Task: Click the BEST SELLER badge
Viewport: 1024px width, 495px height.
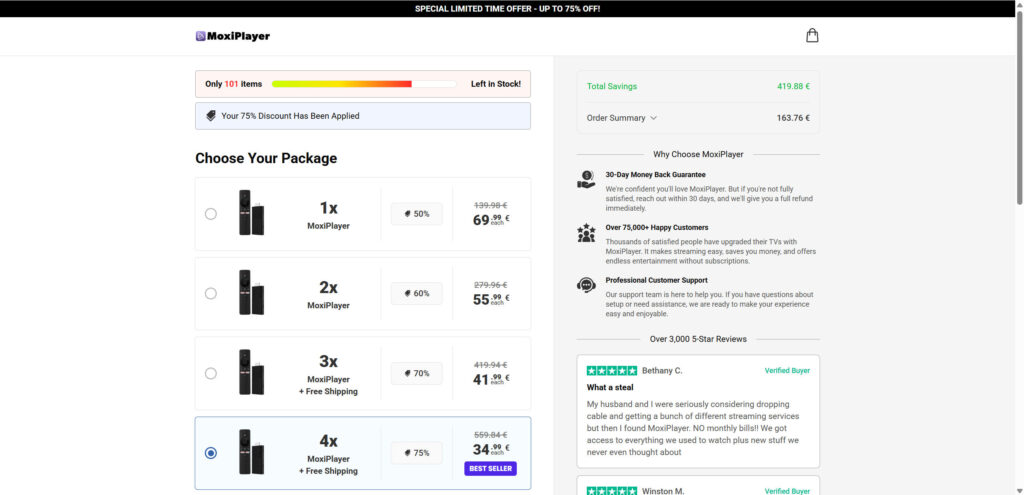Action: point(490,468)
